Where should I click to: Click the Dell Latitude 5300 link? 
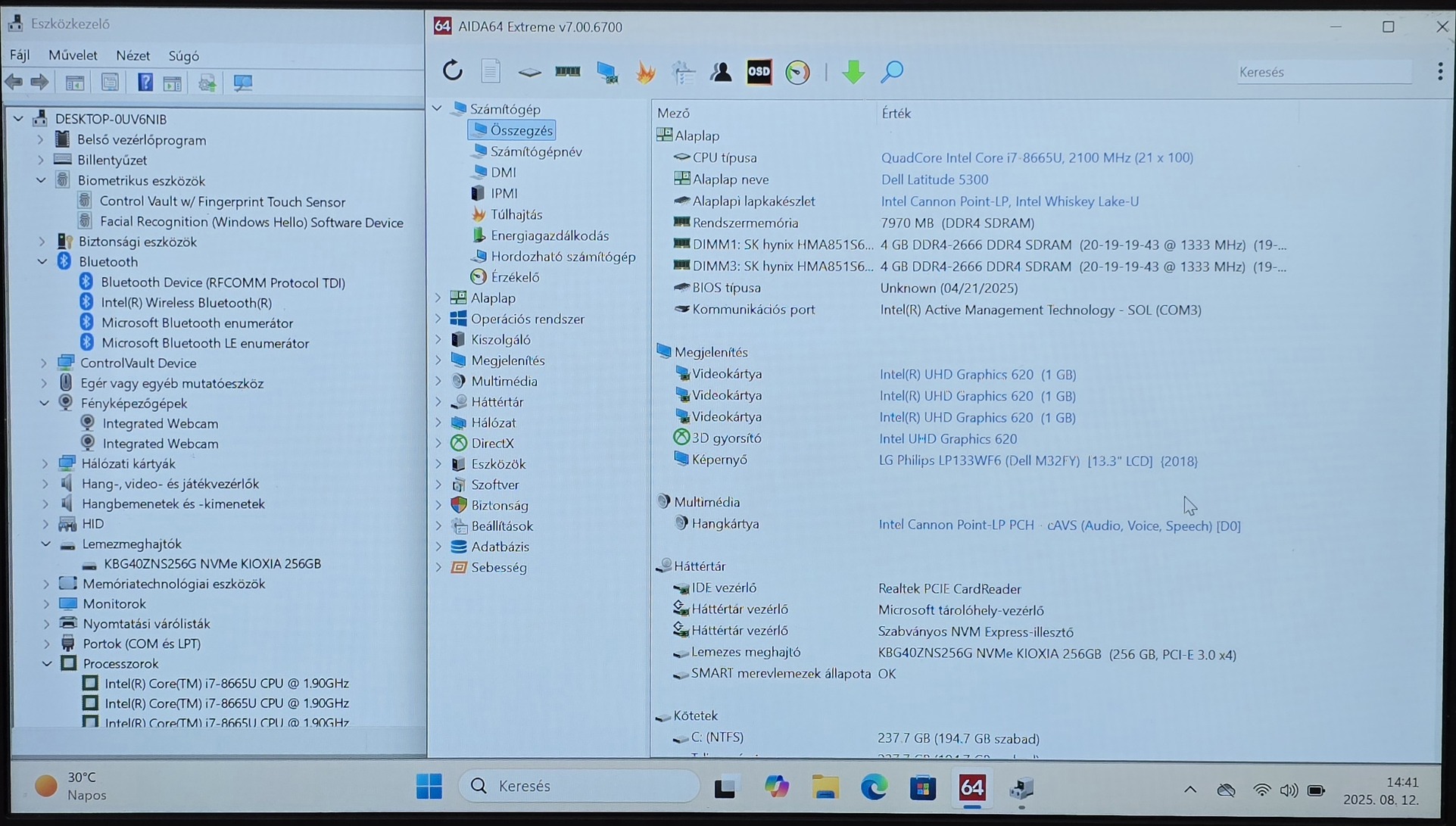(x=934, y=179)
